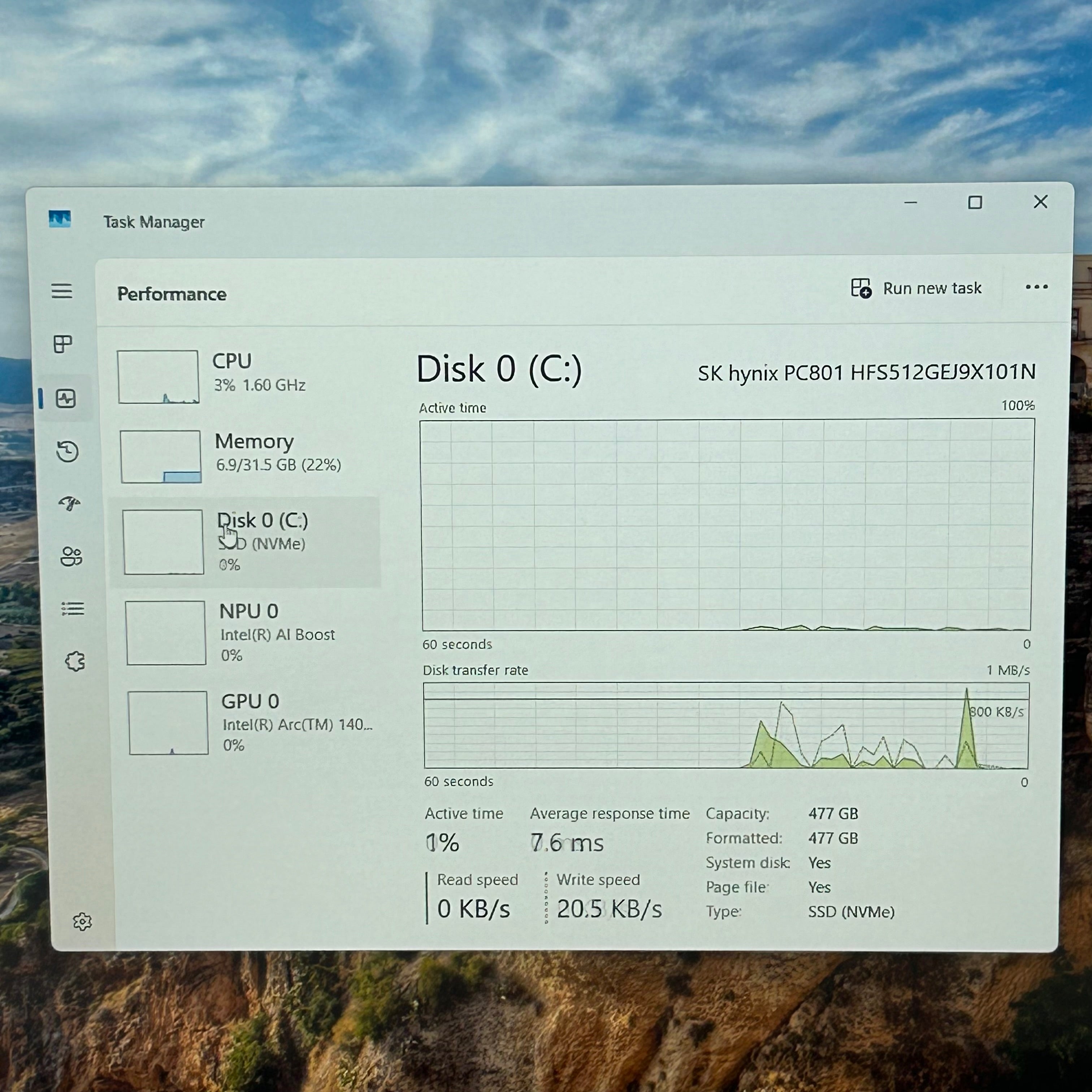1092x1092 pixels.
Task: Click the Task Manager app icon
Action: (x=60, y=219)
